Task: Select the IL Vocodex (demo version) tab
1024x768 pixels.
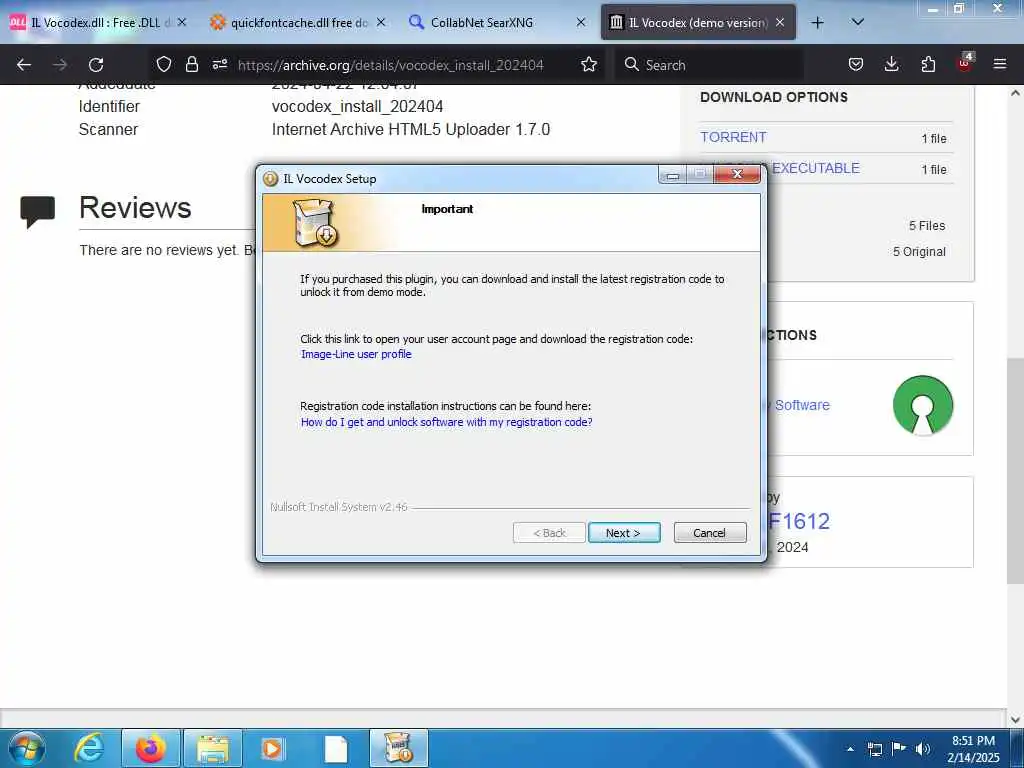Action: coord(697,22)
